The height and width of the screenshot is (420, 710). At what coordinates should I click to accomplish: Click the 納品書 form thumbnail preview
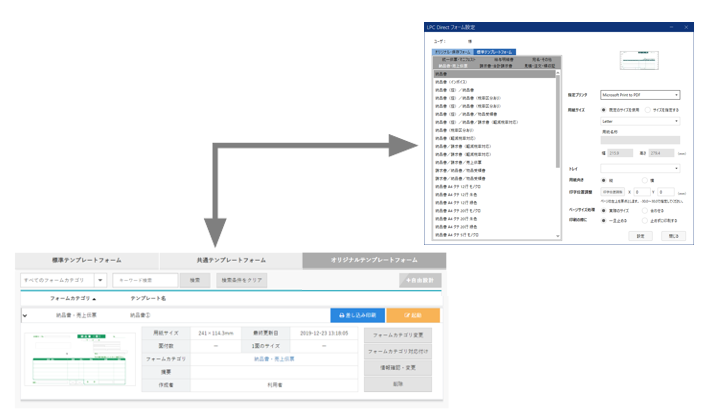80,359
